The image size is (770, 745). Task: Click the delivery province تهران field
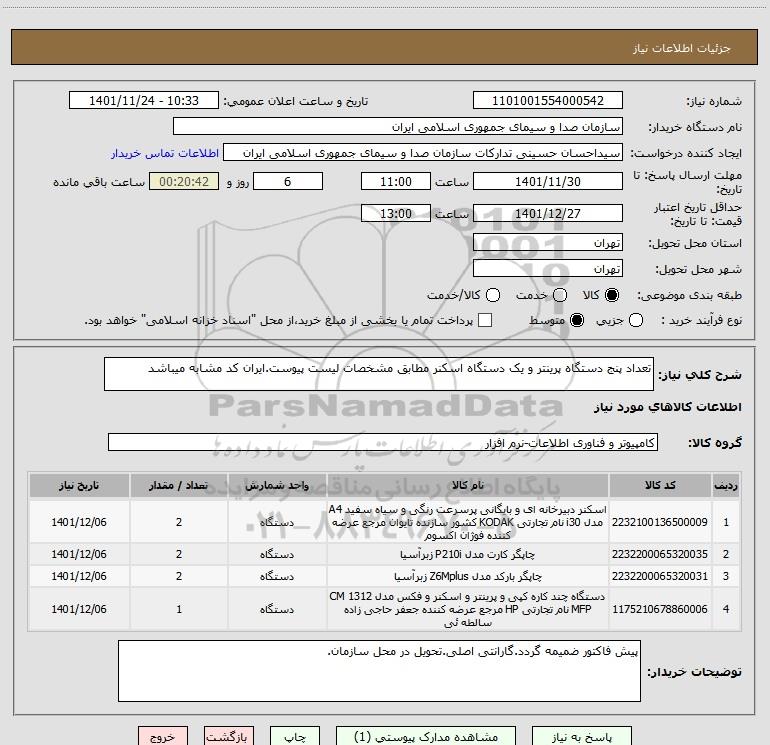[x=548, y=243]
